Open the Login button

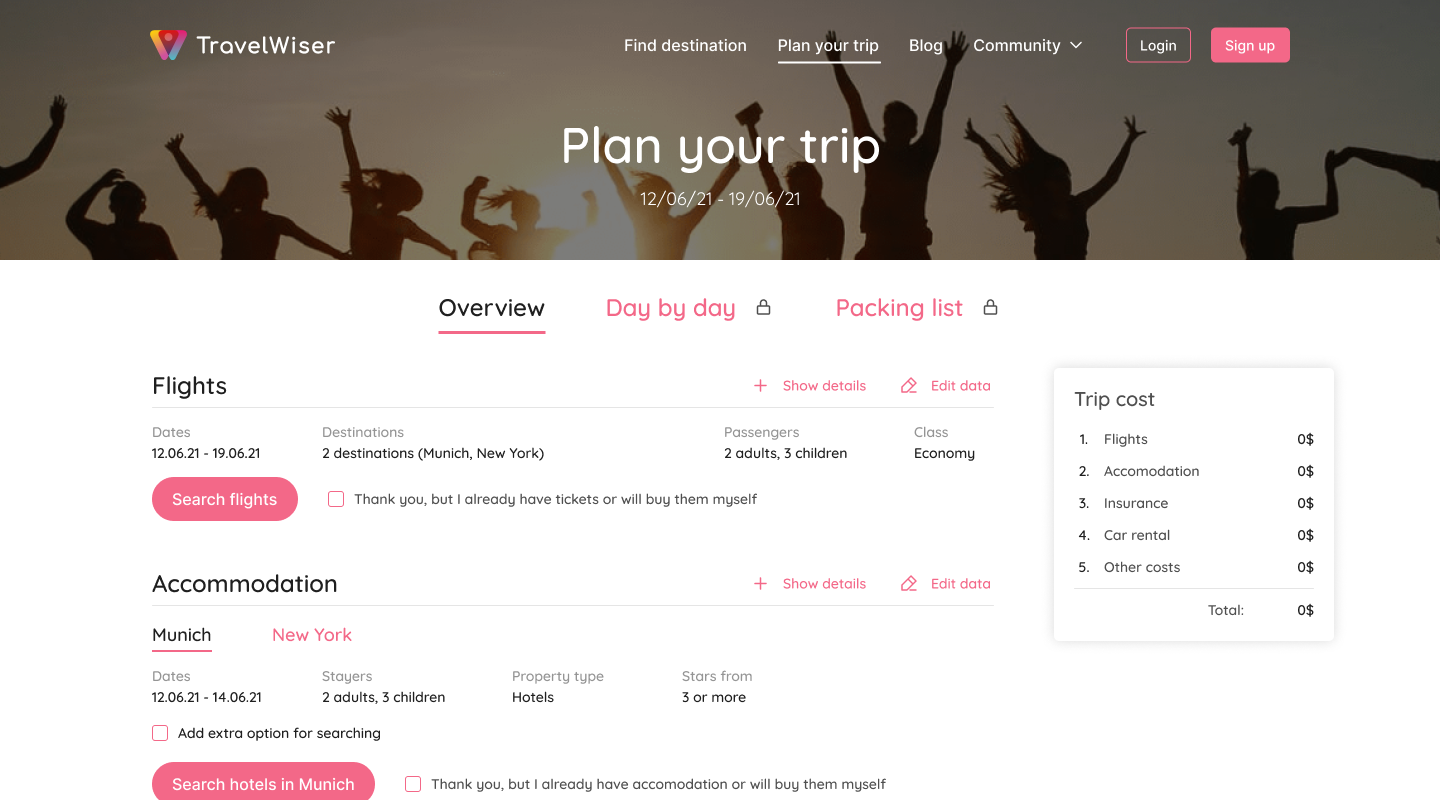[1158, 45]
